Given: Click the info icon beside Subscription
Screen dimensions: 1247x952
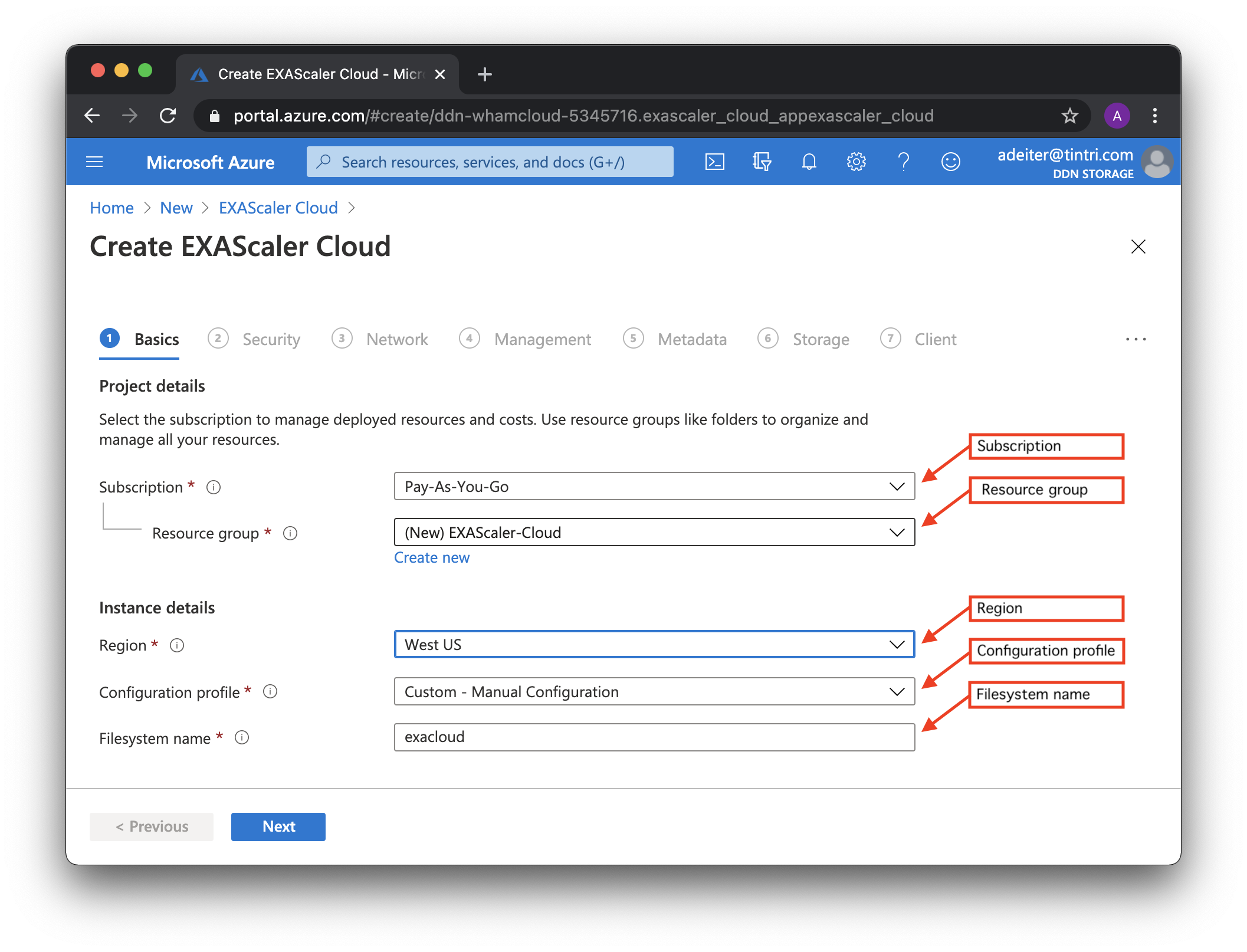Looking at the screenshot, I should pos(214,487).
